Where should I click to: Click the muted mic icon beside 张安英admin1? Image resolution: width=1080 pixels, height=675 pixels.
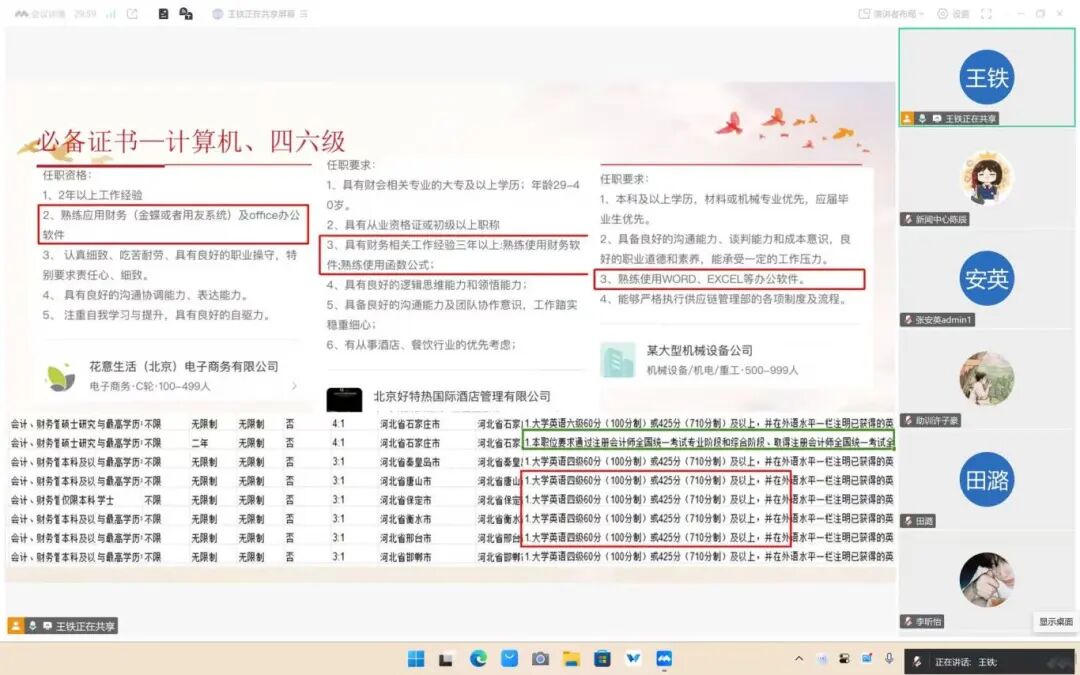click(x=908, y=320)
